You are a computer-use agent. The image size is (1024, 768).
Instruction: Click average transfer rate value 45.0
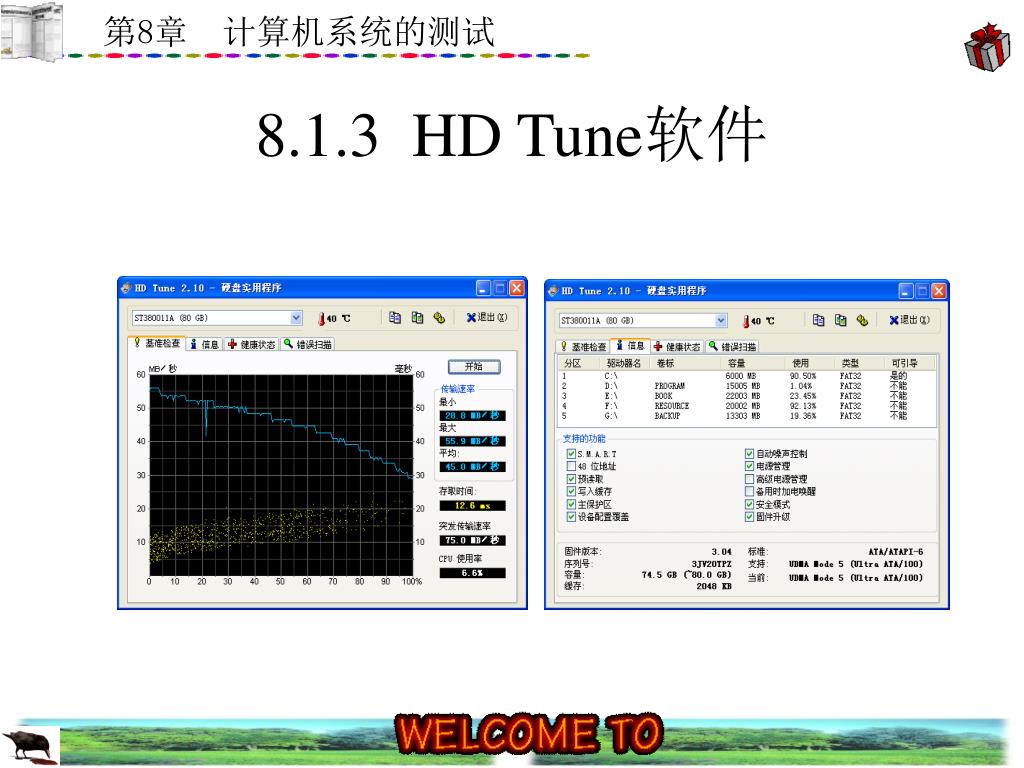472,467
